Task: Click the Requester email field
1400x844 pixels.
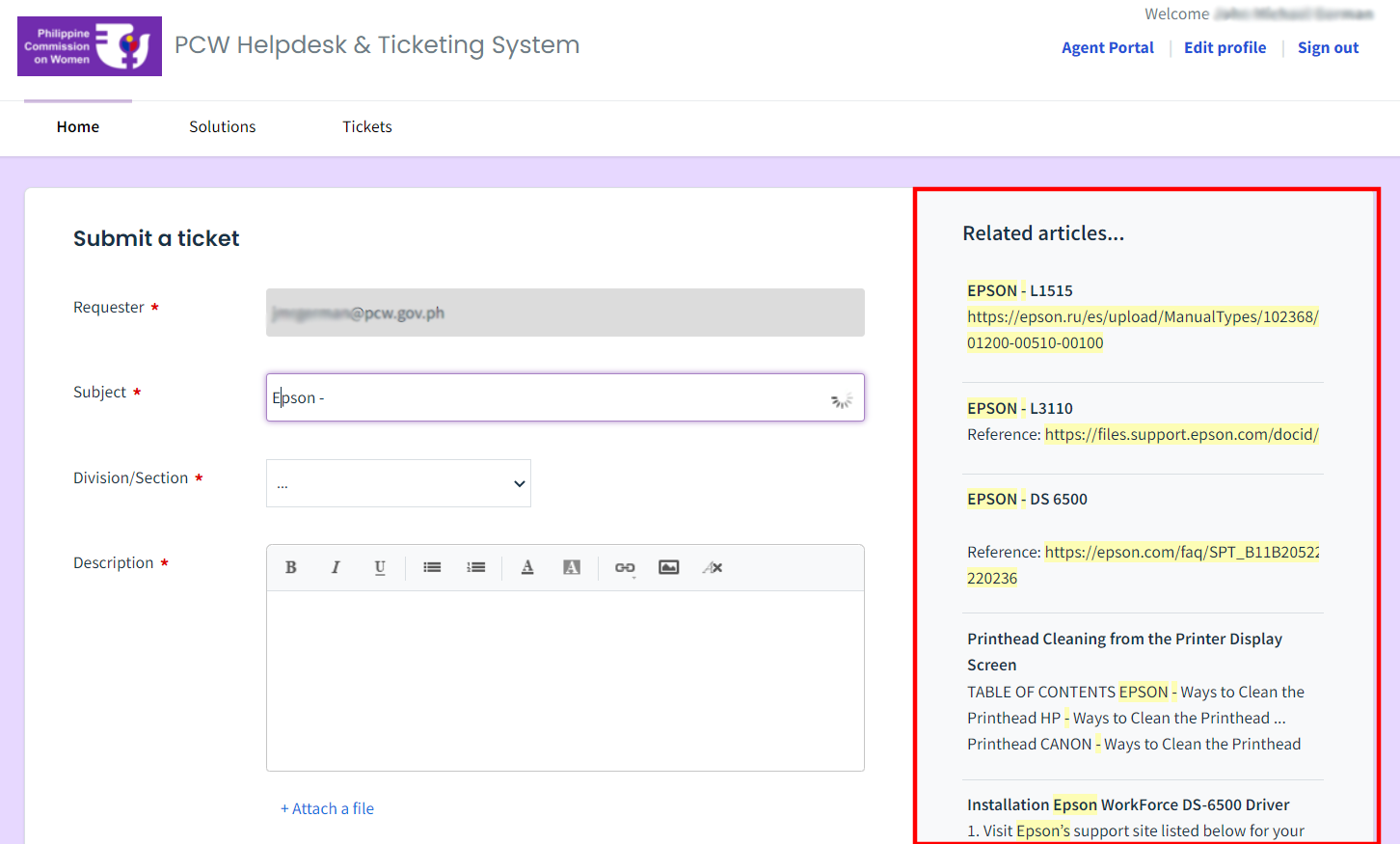Action: click(x=565, y=313)
